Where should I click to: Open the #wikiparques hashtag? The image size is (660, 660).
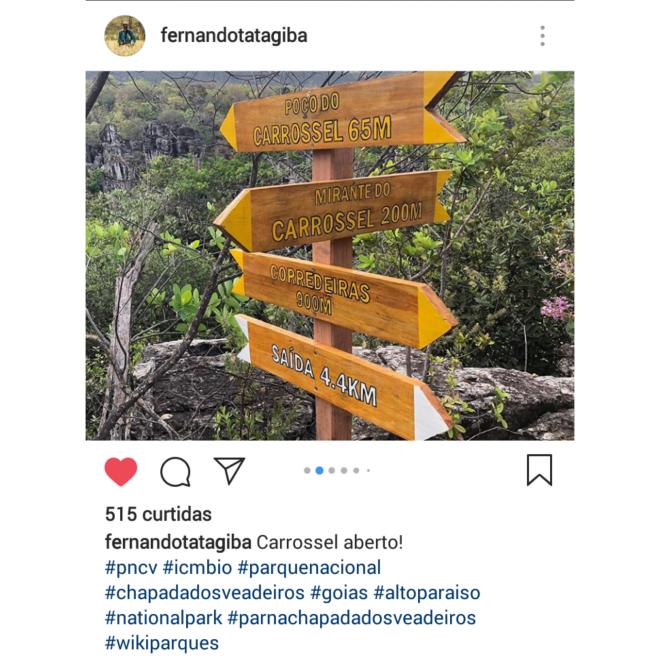click(162, 643)
